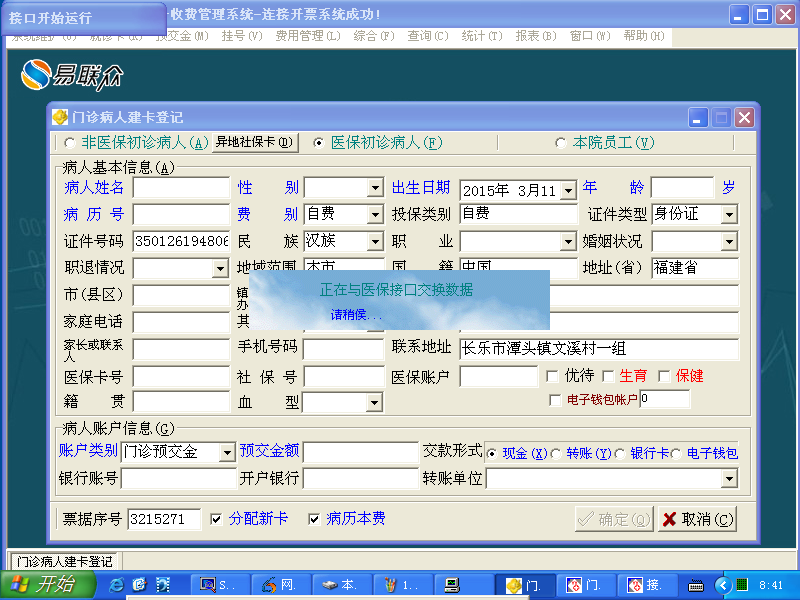Switch to taskbar item labeled 网.
The image size is (800, 600).
tap(282, 585)
